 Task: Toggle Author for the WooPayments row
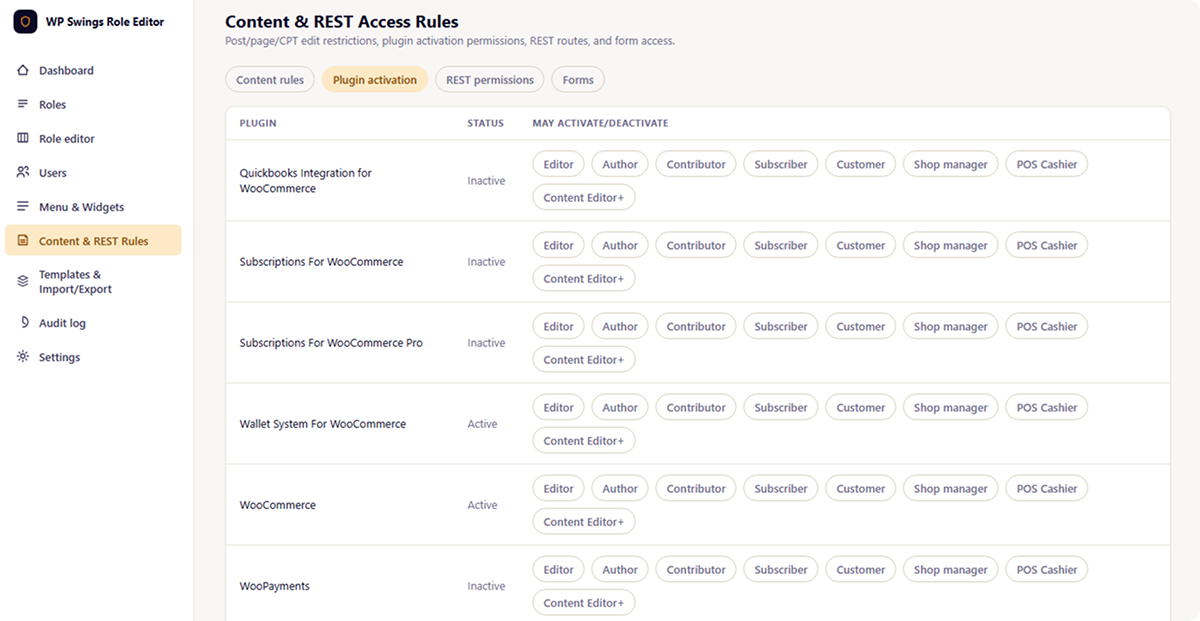(620, 569)
